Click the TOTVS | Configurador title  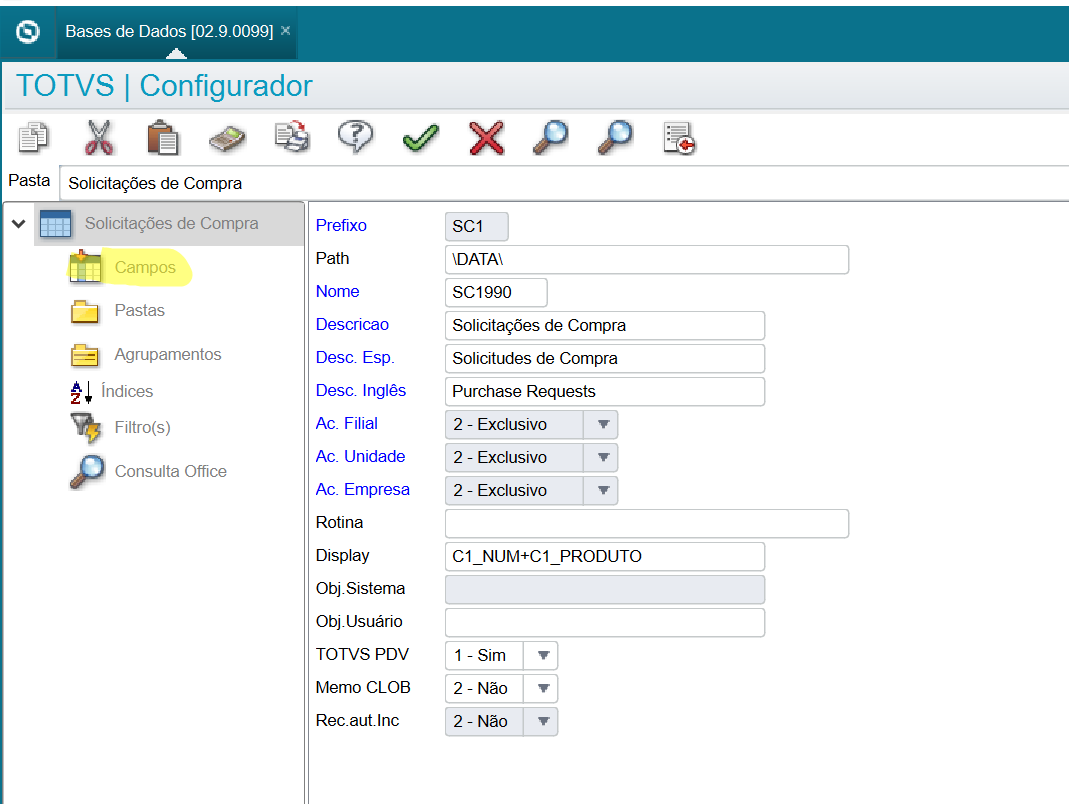(x=164, y=86)
